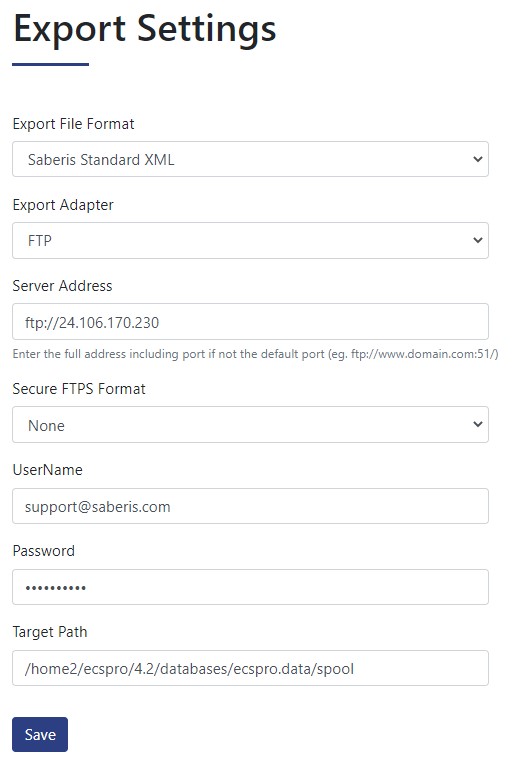Image resolution: width=526 pixels, height=762 pixels.
Task: Select the Password input field
Action: pos(250,587)
